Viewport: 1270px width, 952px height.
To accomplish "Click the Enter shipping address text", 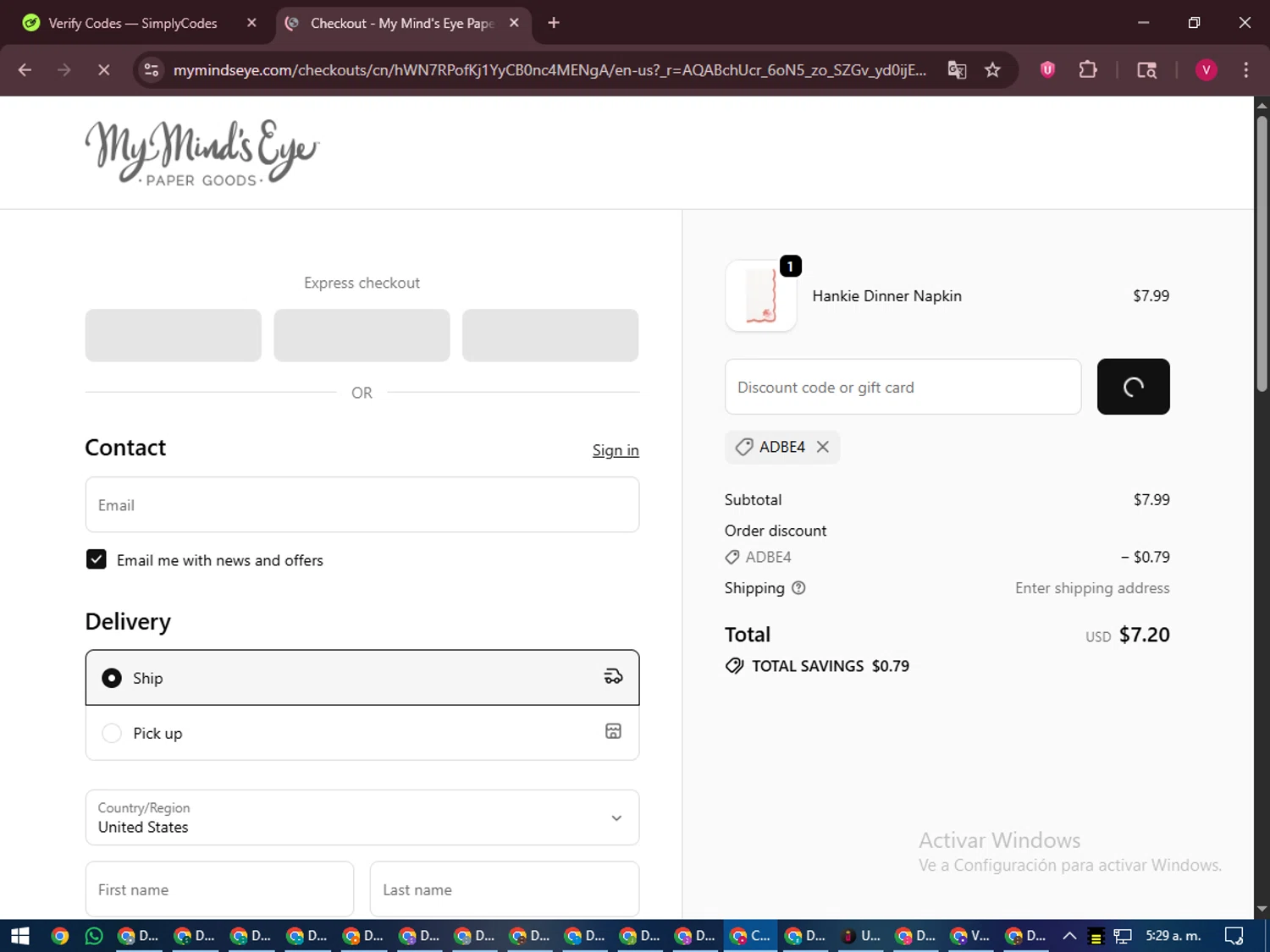I will click(x=1092, y=588).
